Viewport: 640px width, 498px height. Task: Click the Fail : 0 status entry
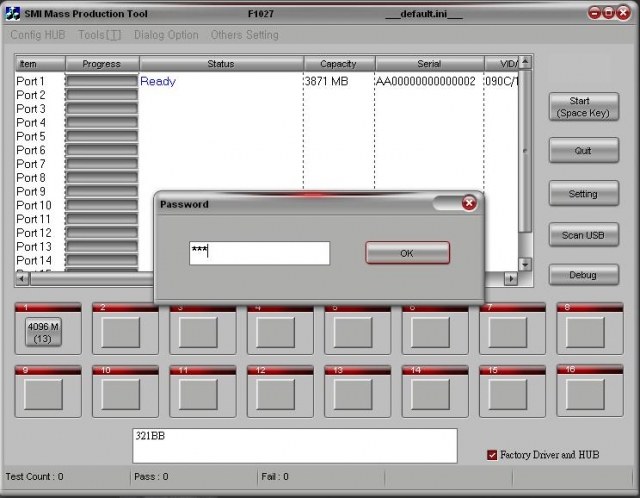(275, 476)
